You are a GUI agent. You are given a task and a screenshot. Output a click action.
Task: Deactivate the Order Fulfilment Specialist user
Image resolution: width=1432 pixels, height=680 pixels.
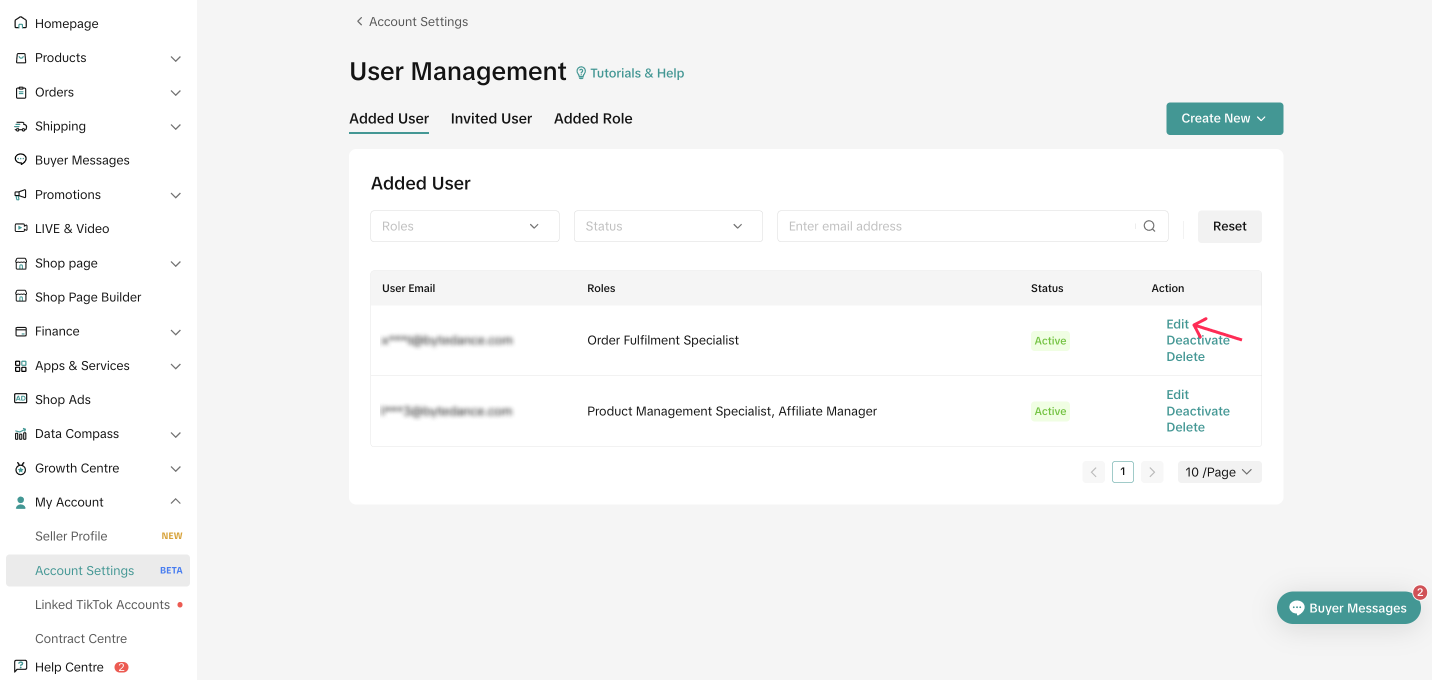pyautogui.click(x=1197, y=340)
